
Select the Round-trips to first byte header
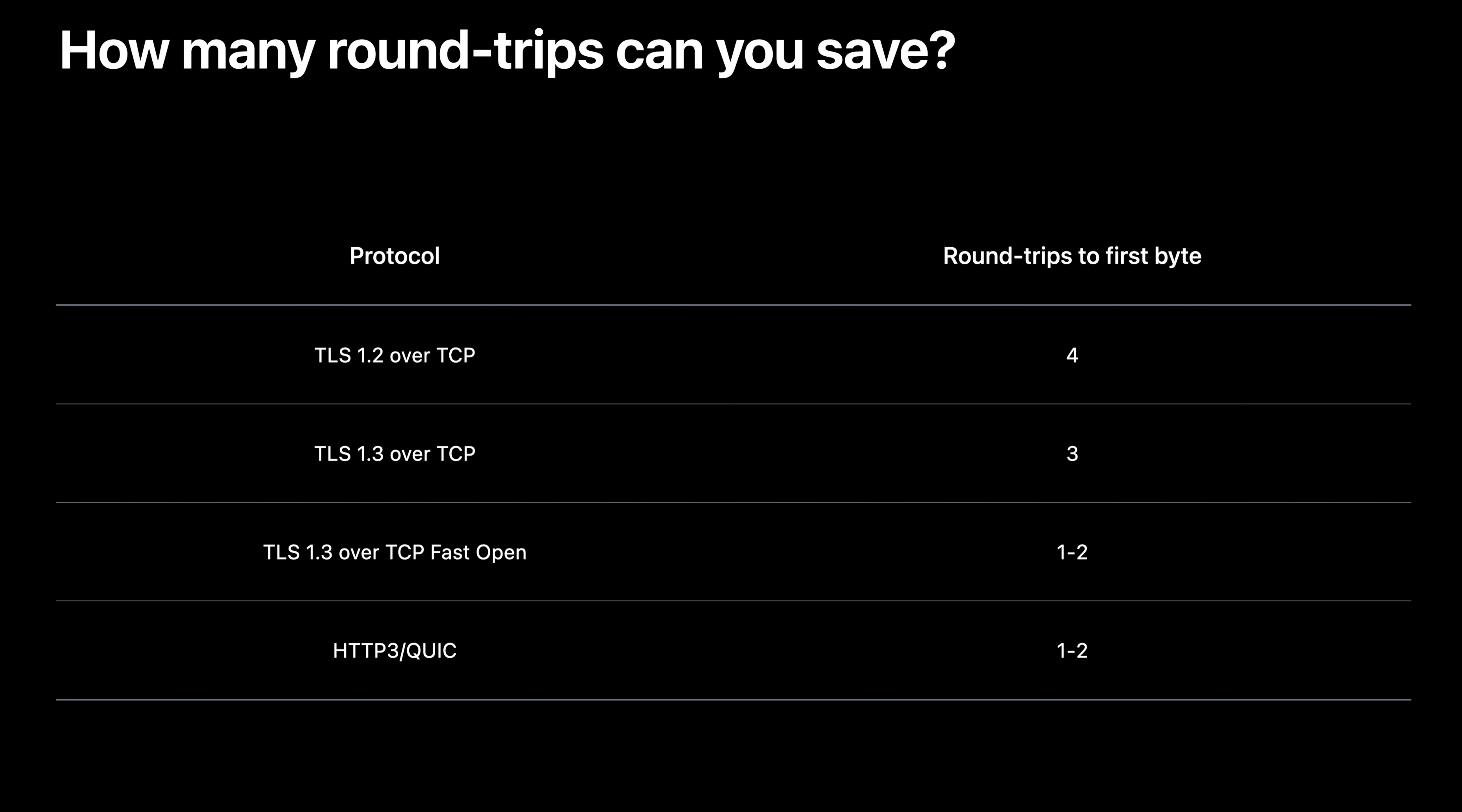coord(1072,256)
